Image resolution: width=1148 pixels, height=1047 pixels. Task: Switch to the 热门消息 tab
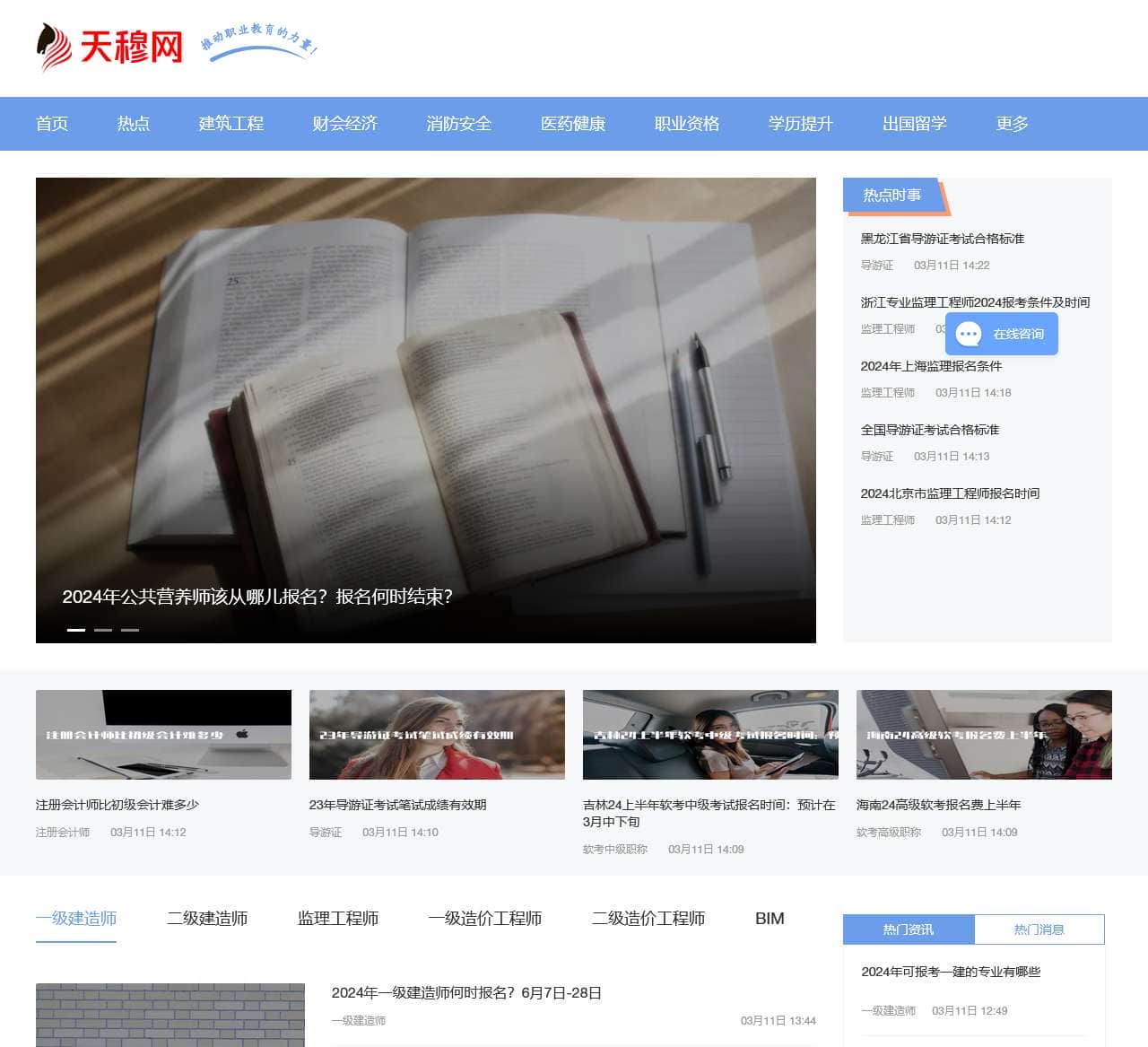1039,929
